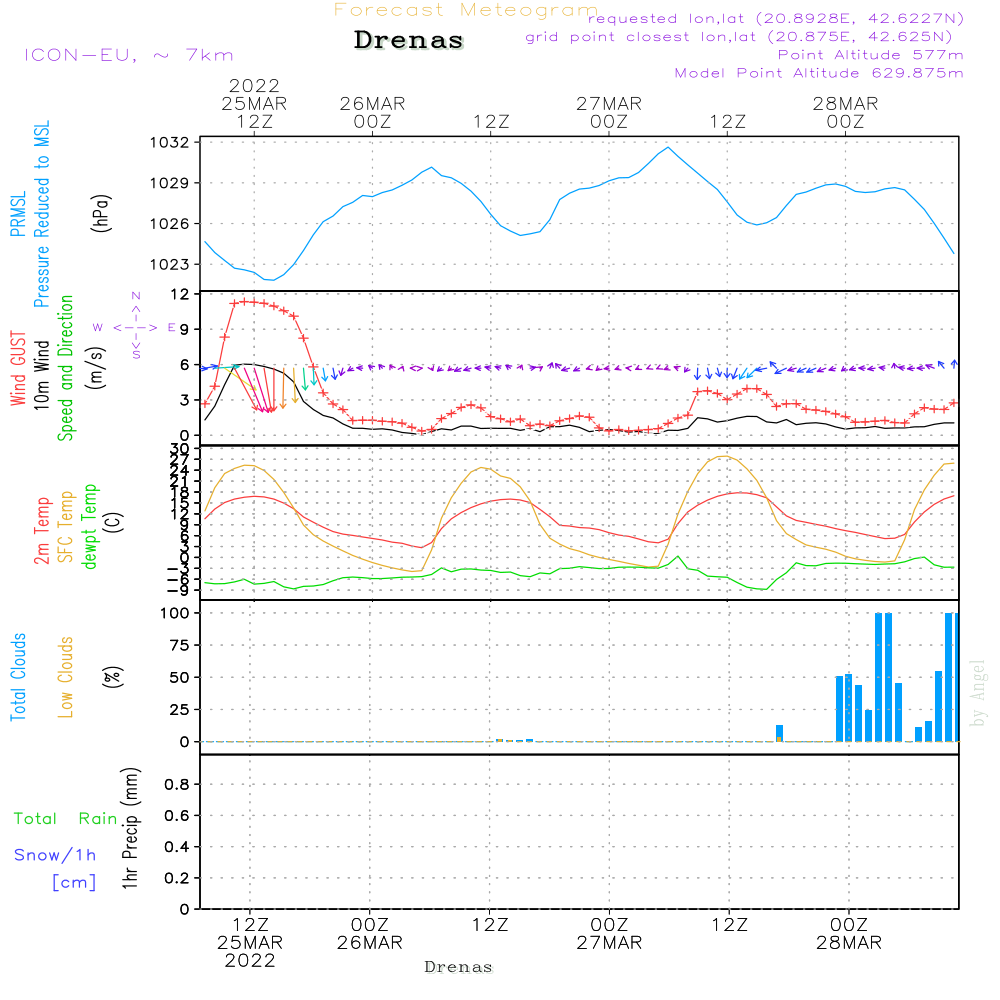Select the orange 'SFC Temp' legend label
This screenshot has height=1000, width=1000.
click(x=66, y=527)
